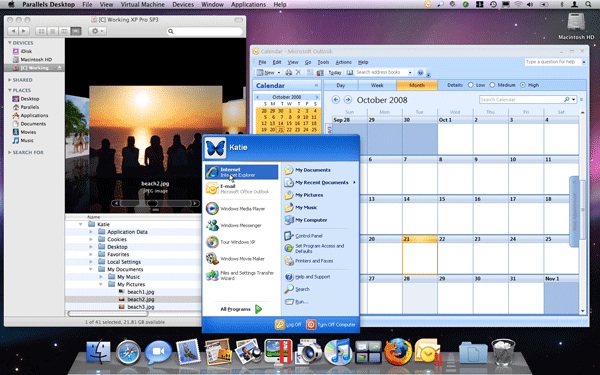Open Macintosh HD desktop drive icon
Image resolution: width=600 pixels, height=375 pixels.
(x=576, y=26)
